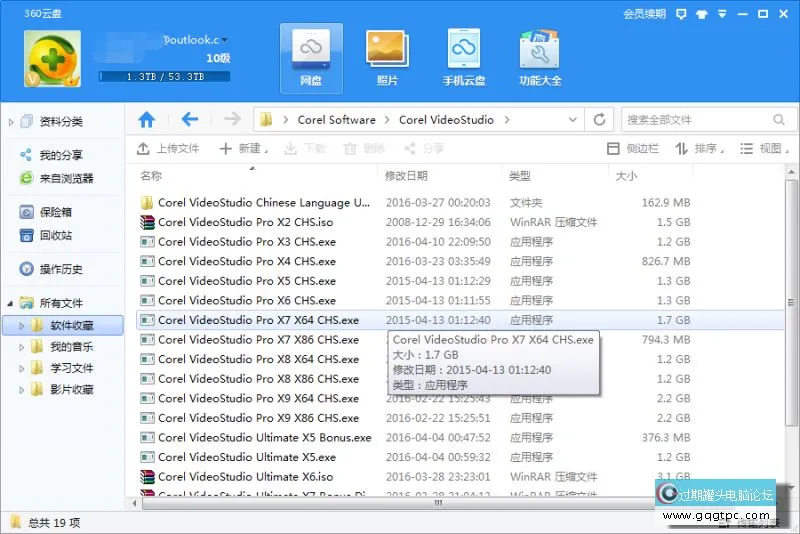Click the 下载 download button

[x=305, y=148]
